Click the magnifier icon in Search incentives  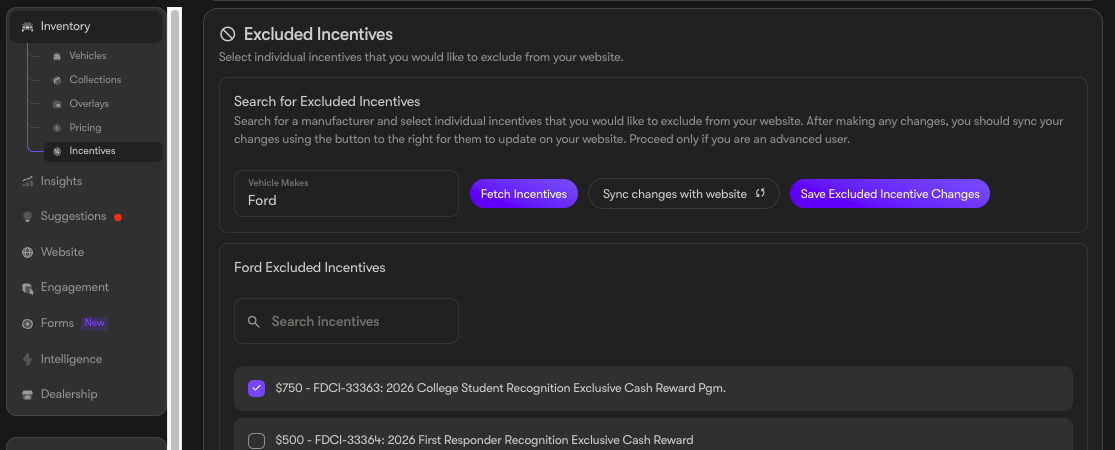coord(254,321)
